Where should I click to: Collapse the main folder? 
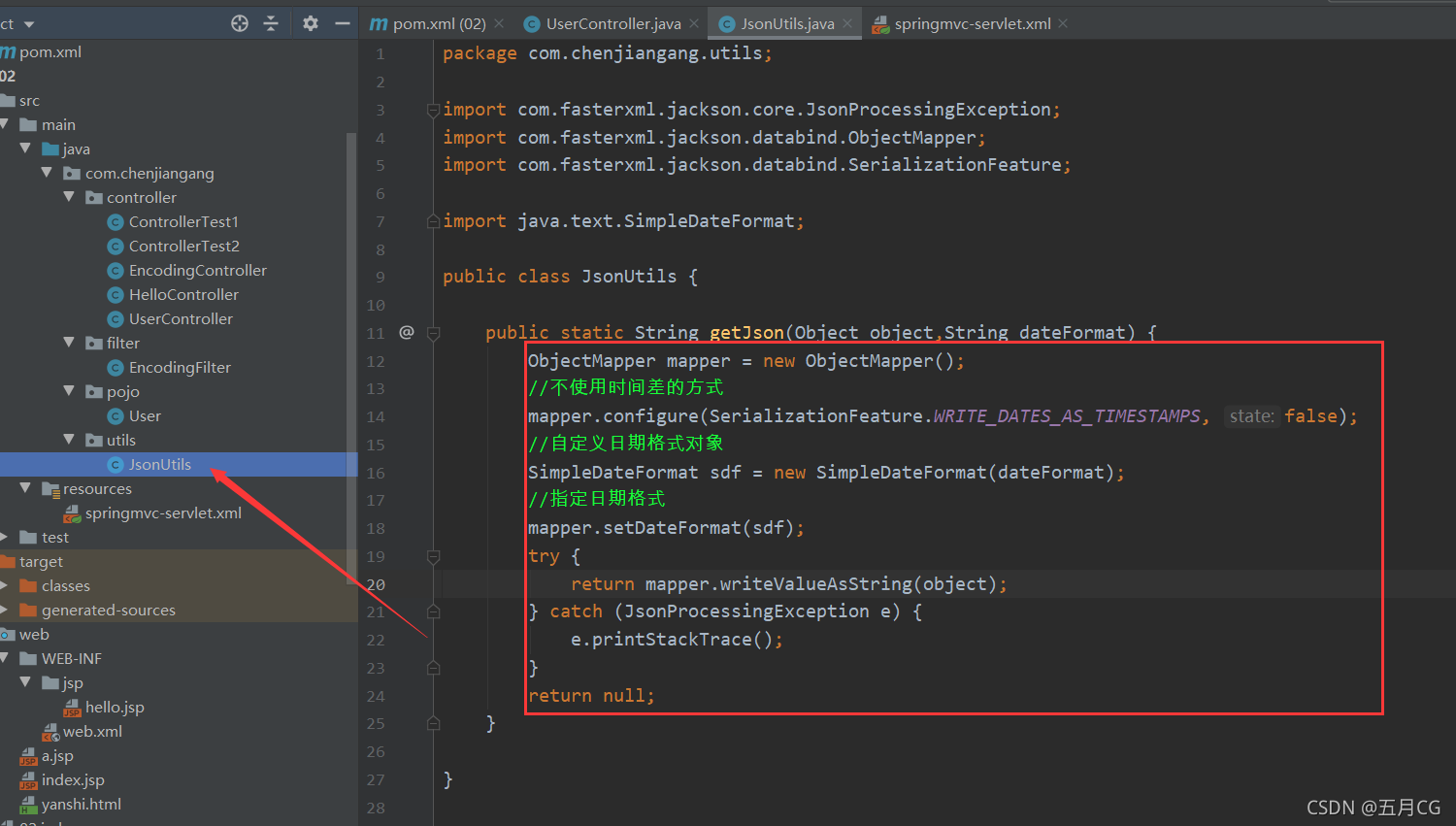5,124
